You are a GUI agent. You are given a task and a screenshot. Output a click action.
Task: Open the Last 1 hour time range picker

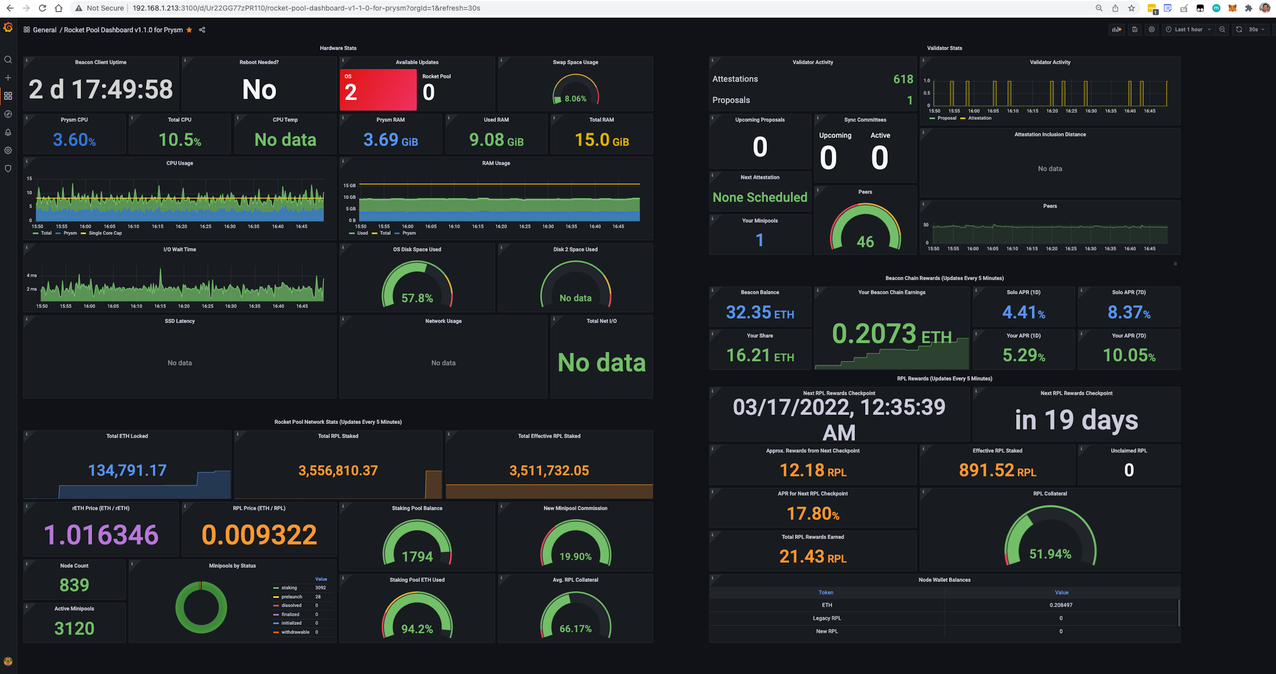click(x=1190, y=29)
